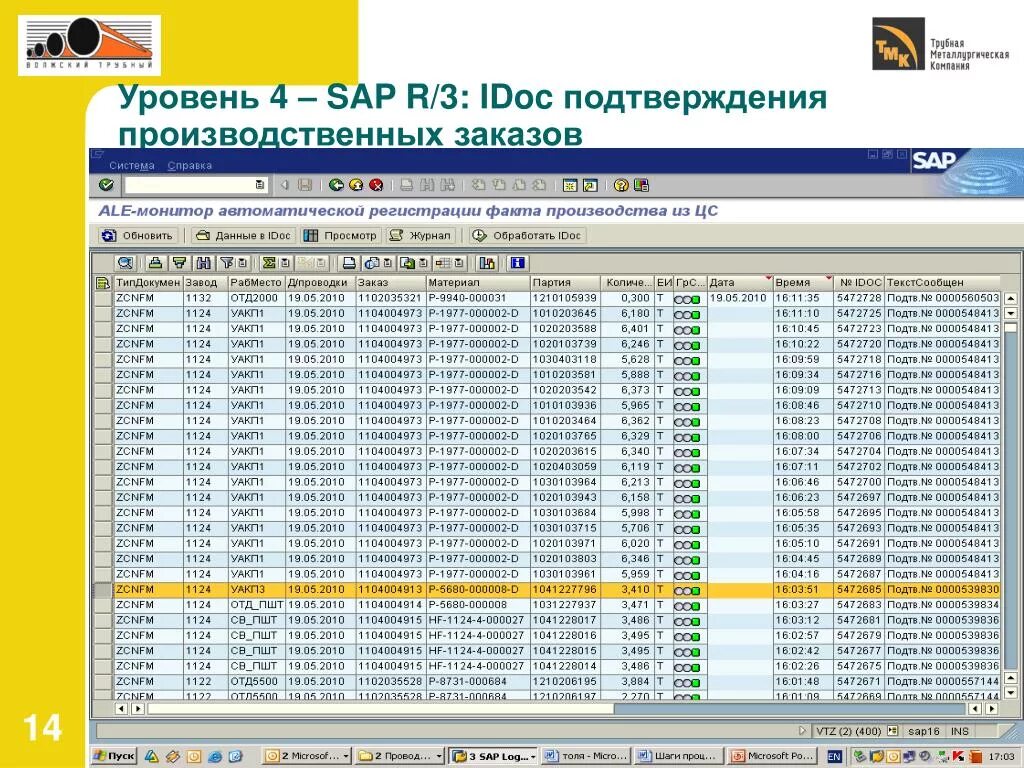1024x768 pixels.
Task: Click the Просмотр button
Action: point(341,236)
